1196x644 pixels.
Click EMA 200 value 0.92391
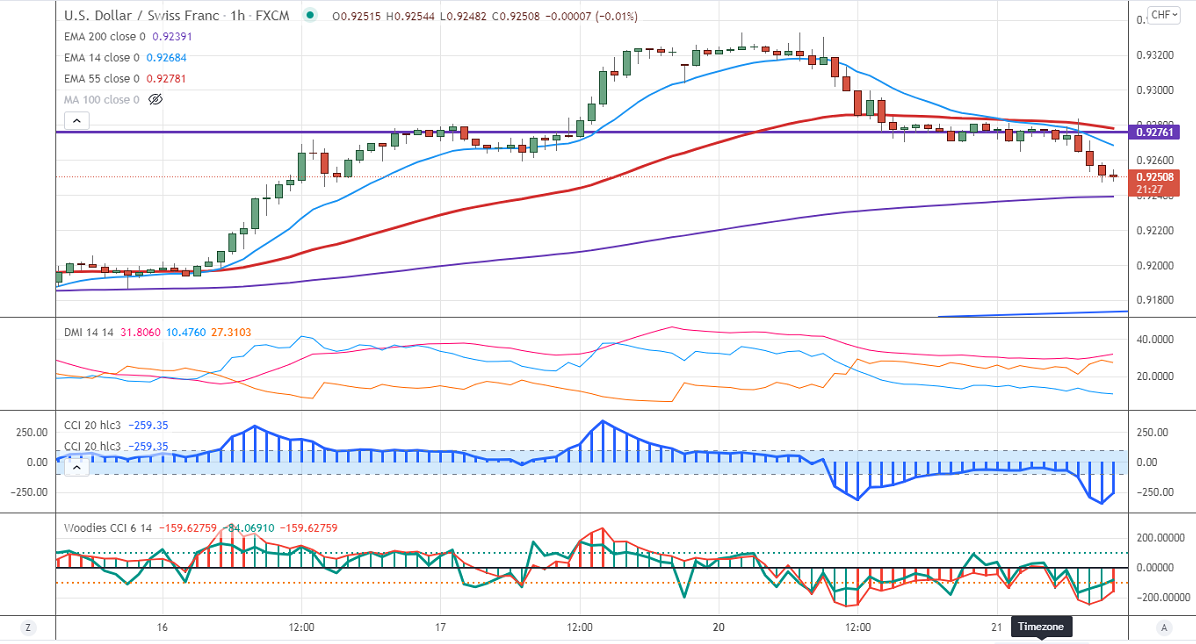click(172, 37)
